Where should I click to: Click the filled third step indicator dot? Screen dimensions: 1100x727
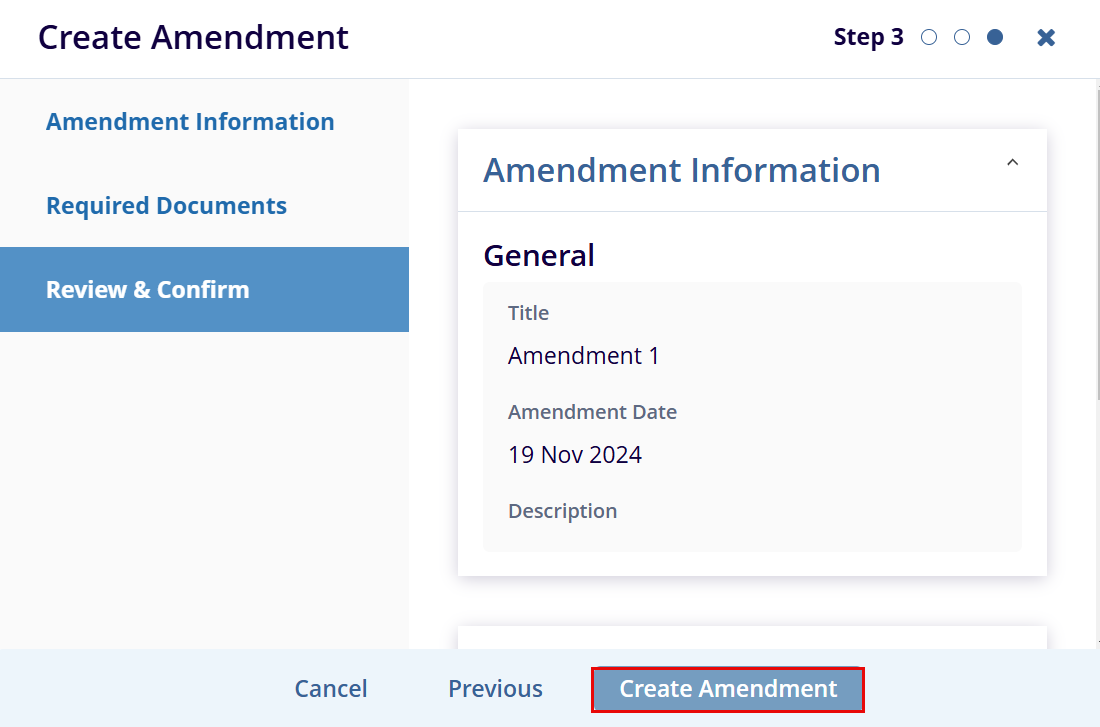pos(995,38)
